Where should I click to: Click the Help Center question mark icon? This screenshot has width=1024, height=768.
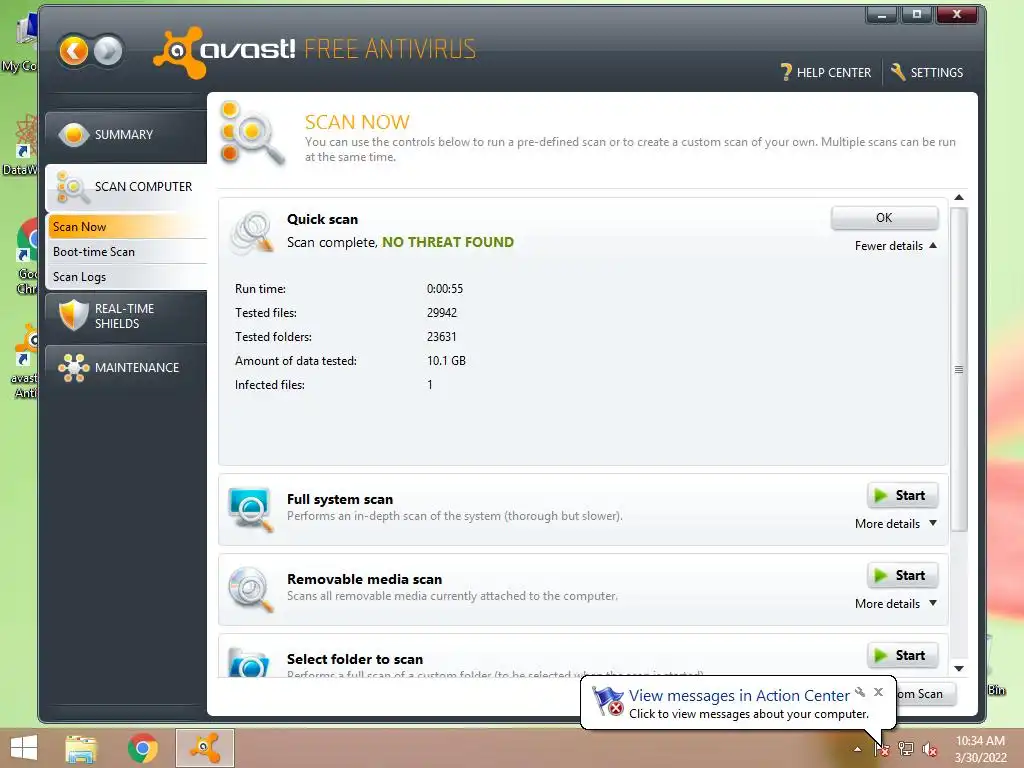(786, 72)
